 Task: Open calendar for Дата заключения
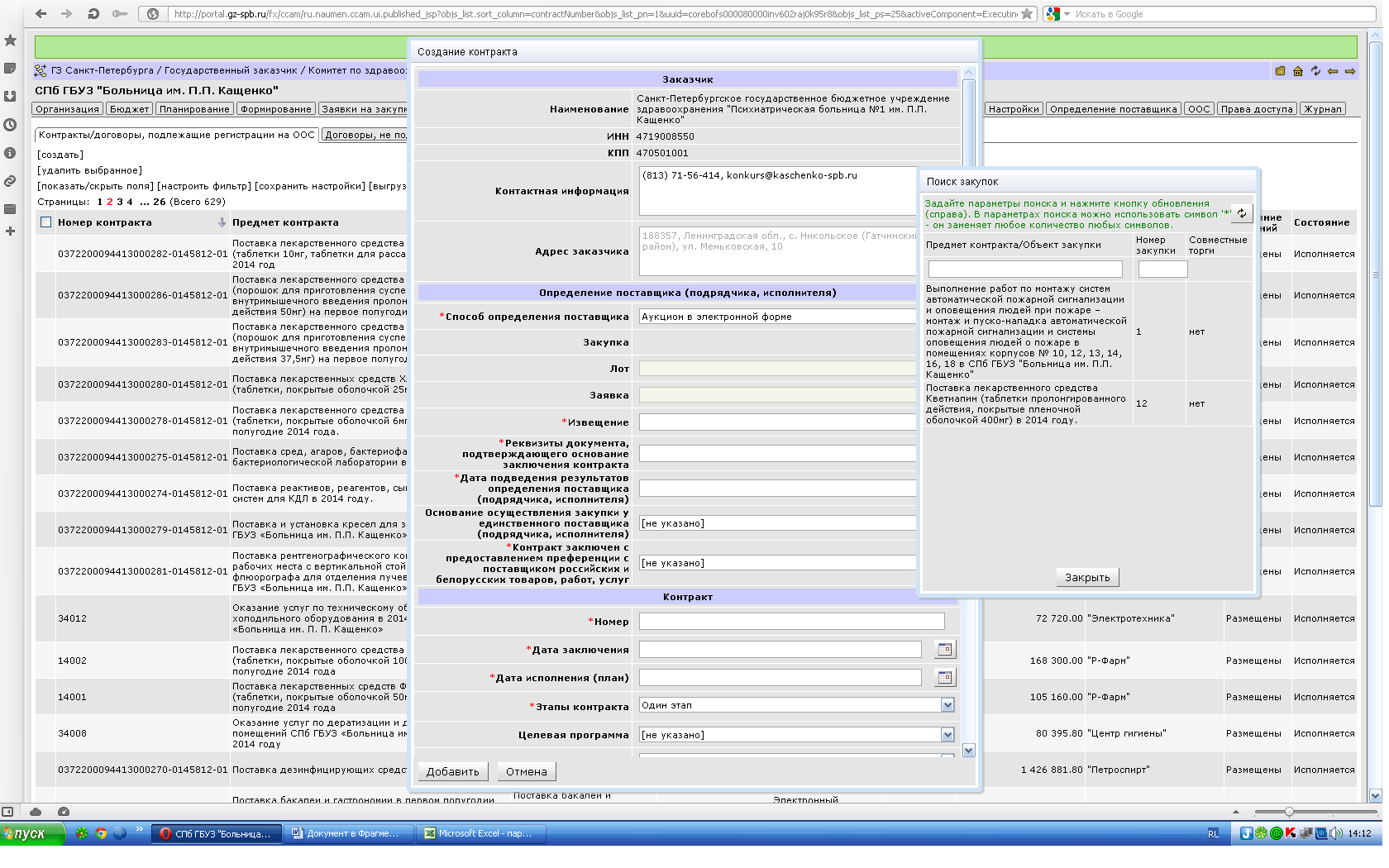[x=945, y=650]
